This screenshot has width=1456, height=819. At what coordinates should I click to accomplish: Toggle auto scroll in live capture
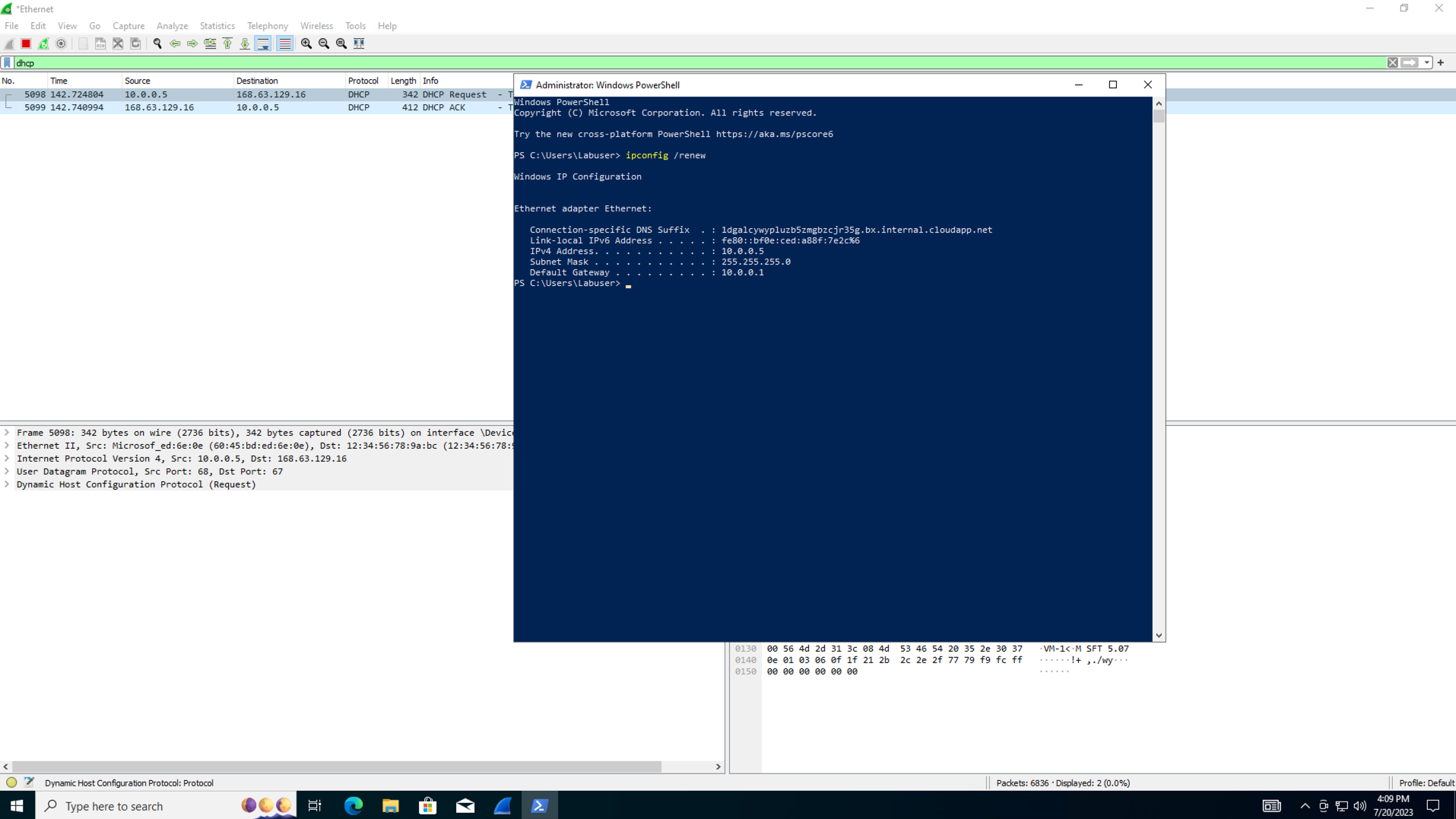[262, 43]
